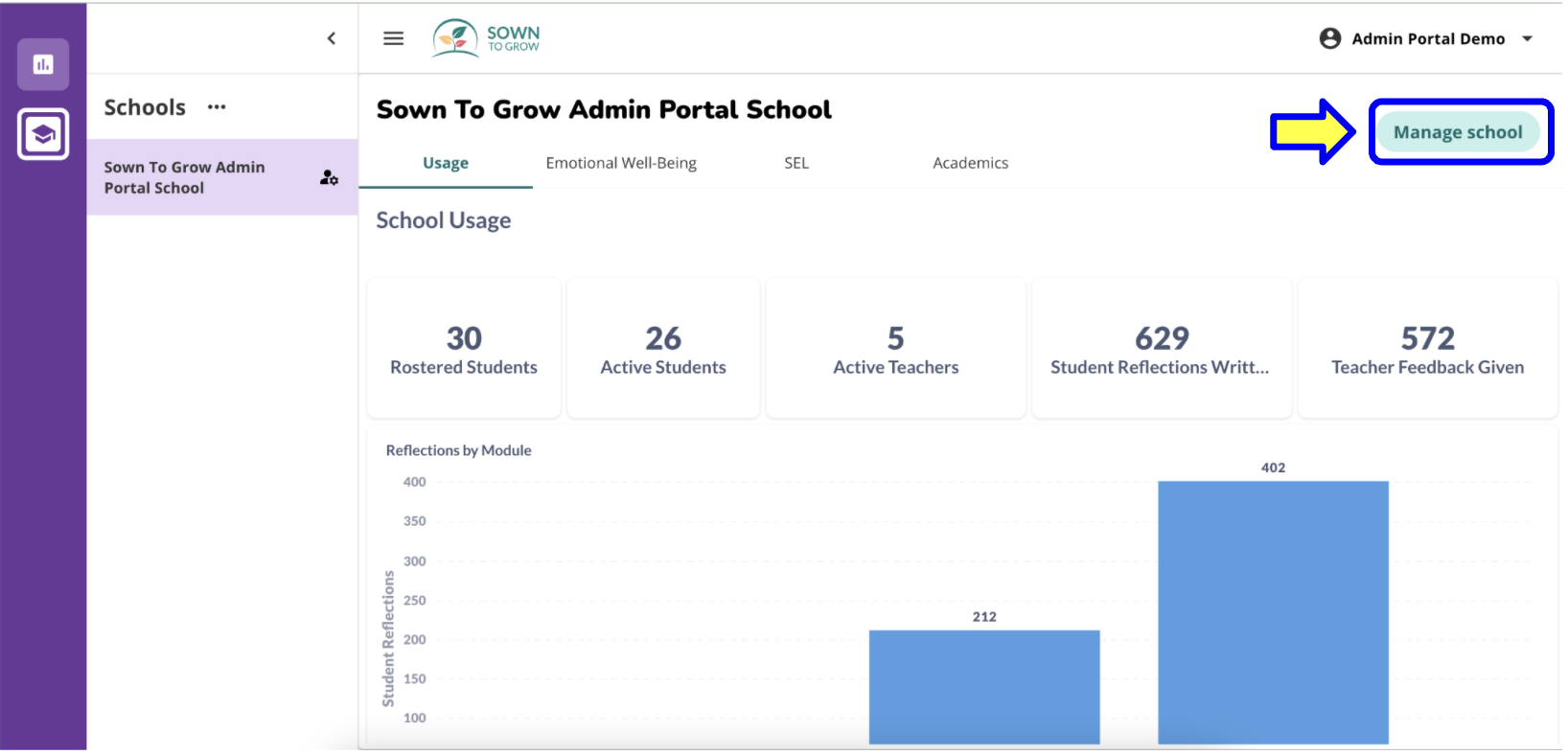Switch to the Usage tab
Viewport: 1568px width, 755px height.
[446, 163]
